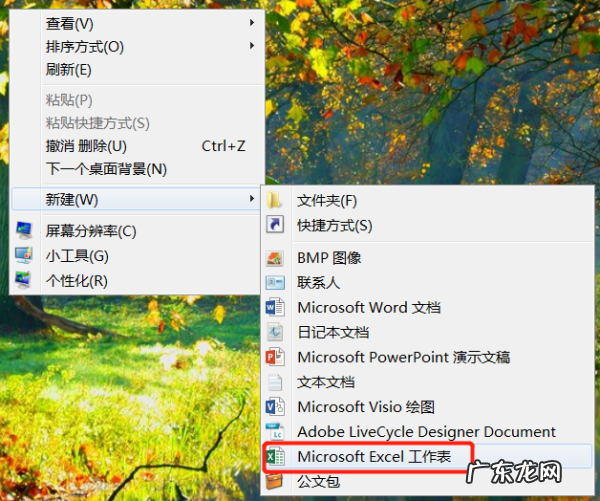Image resolution: width=600 pixels, height=501 pixels.
Task: Create a new 文本文档
Action: [428, 382]
